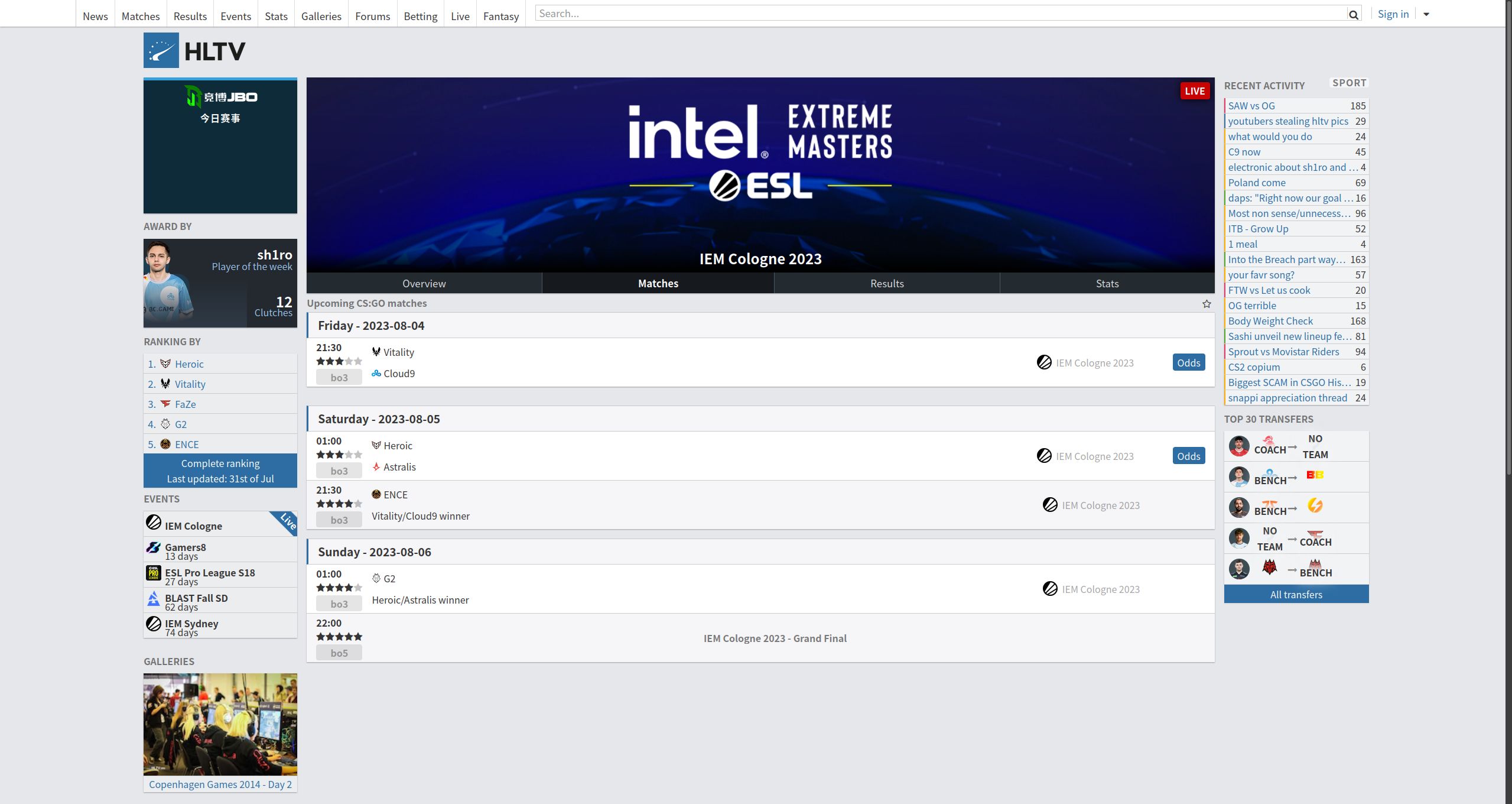Click the Vitality logo in ranking list
1512x804 pixels.
click(165, 384)
